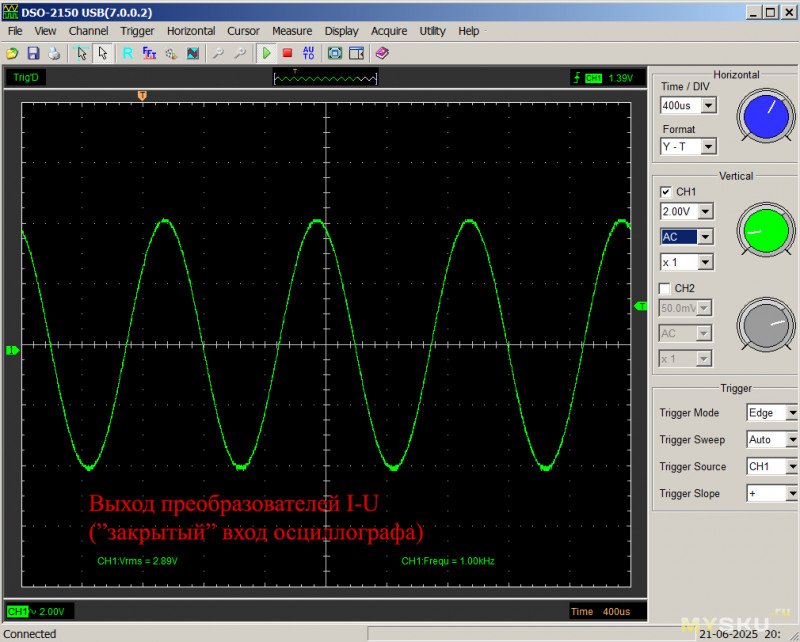Open the Trigger Mode Edge dropdown
The image size is (800, 642).
click(792, 413)
